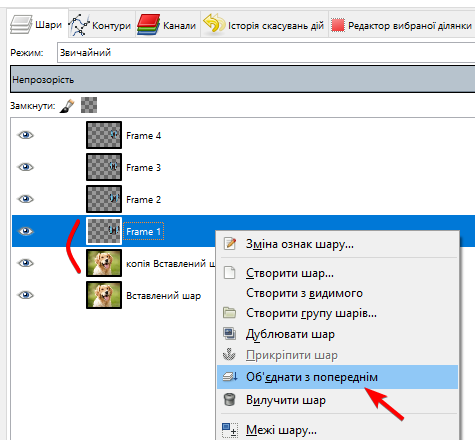Viewport: 475px width, 440px height.
Task: Toggle visibility of Frame 2 layer
Action: pos(26,199)
